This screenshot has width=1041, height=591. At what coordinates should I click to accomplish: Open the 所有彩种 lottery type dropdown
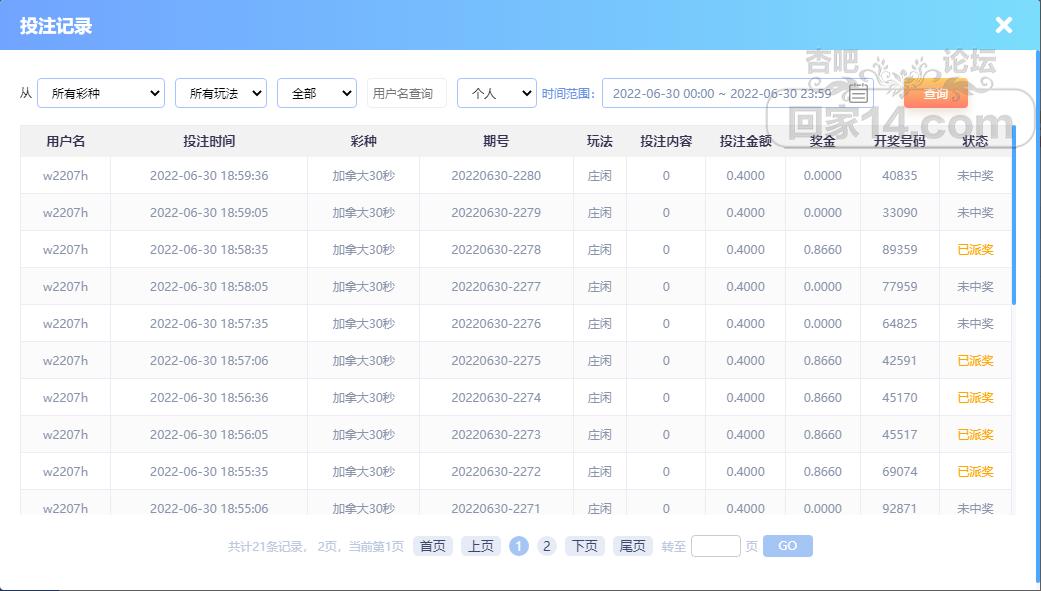click(x=100, y=93)
